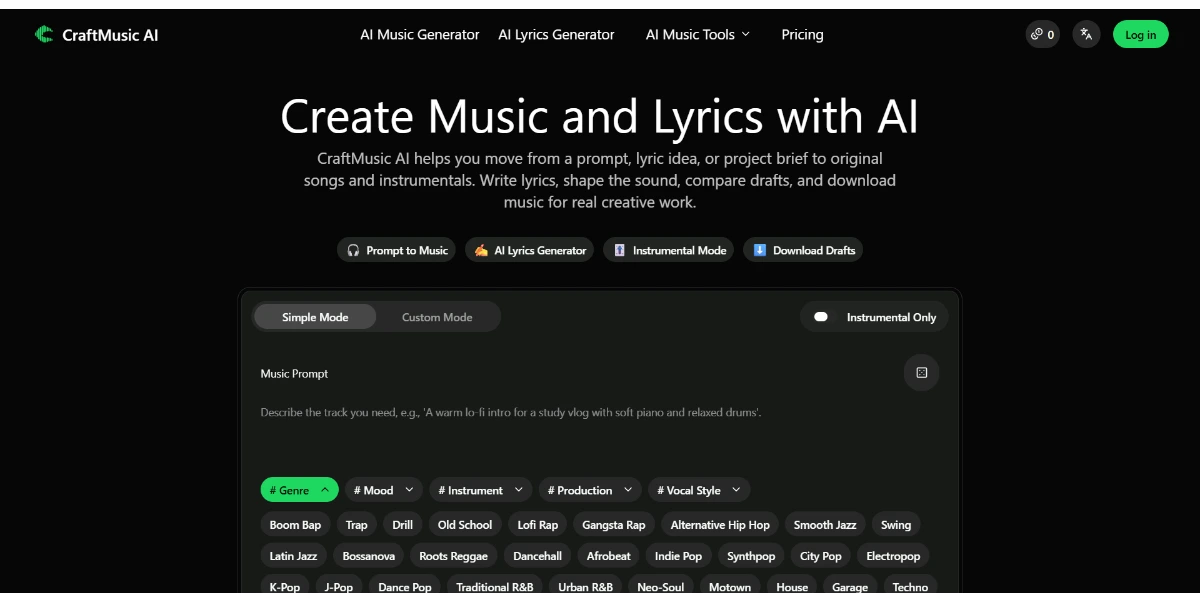Viewport: 1200px width, 602px height.
Task: Select the Smooth Jazz genre tag
Action: coord(825,525)
